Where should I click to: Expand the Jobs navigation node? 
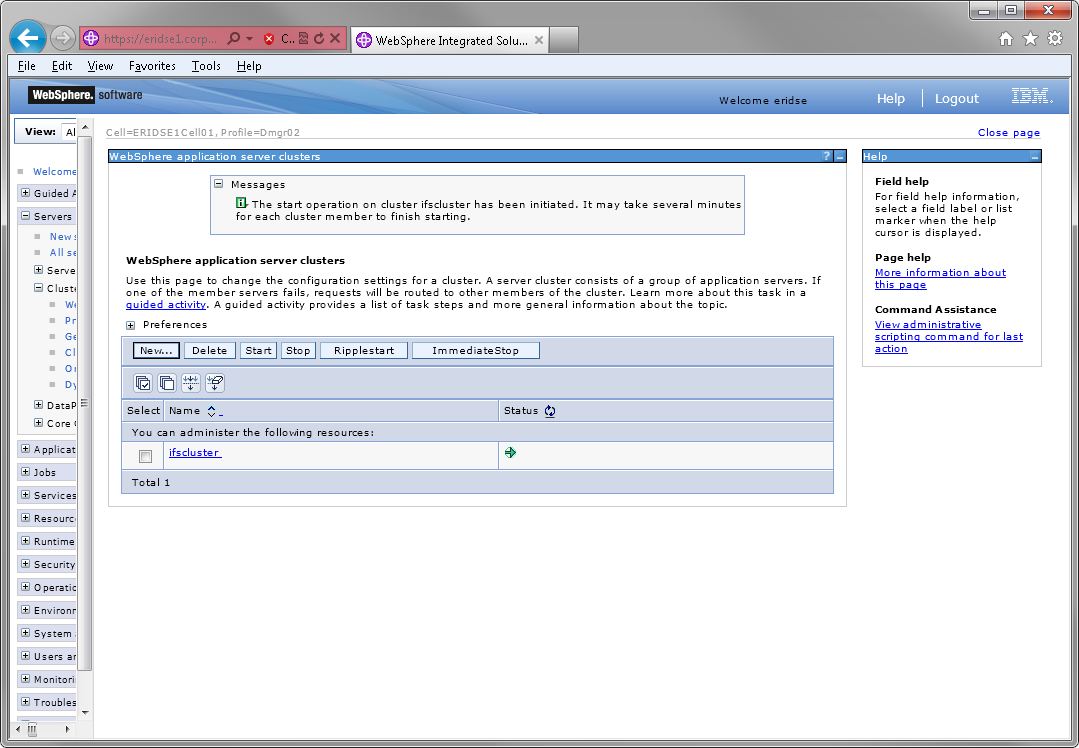pos(25,472)
